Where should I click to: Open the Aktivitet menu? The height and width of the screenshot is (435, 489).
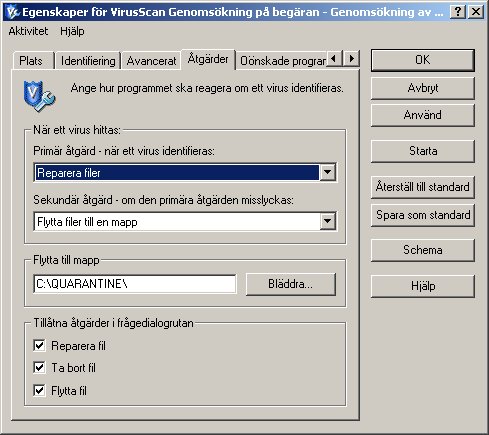point(28,31)
